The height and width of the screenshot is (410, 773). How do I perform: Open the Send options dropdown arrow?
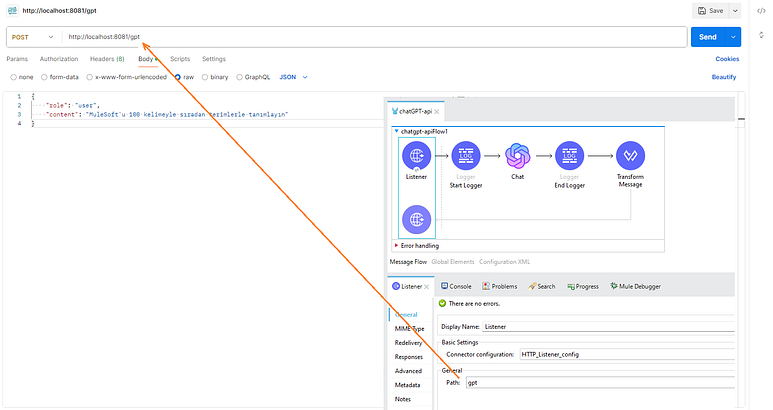pyautogui.click(x=733, y=37)
